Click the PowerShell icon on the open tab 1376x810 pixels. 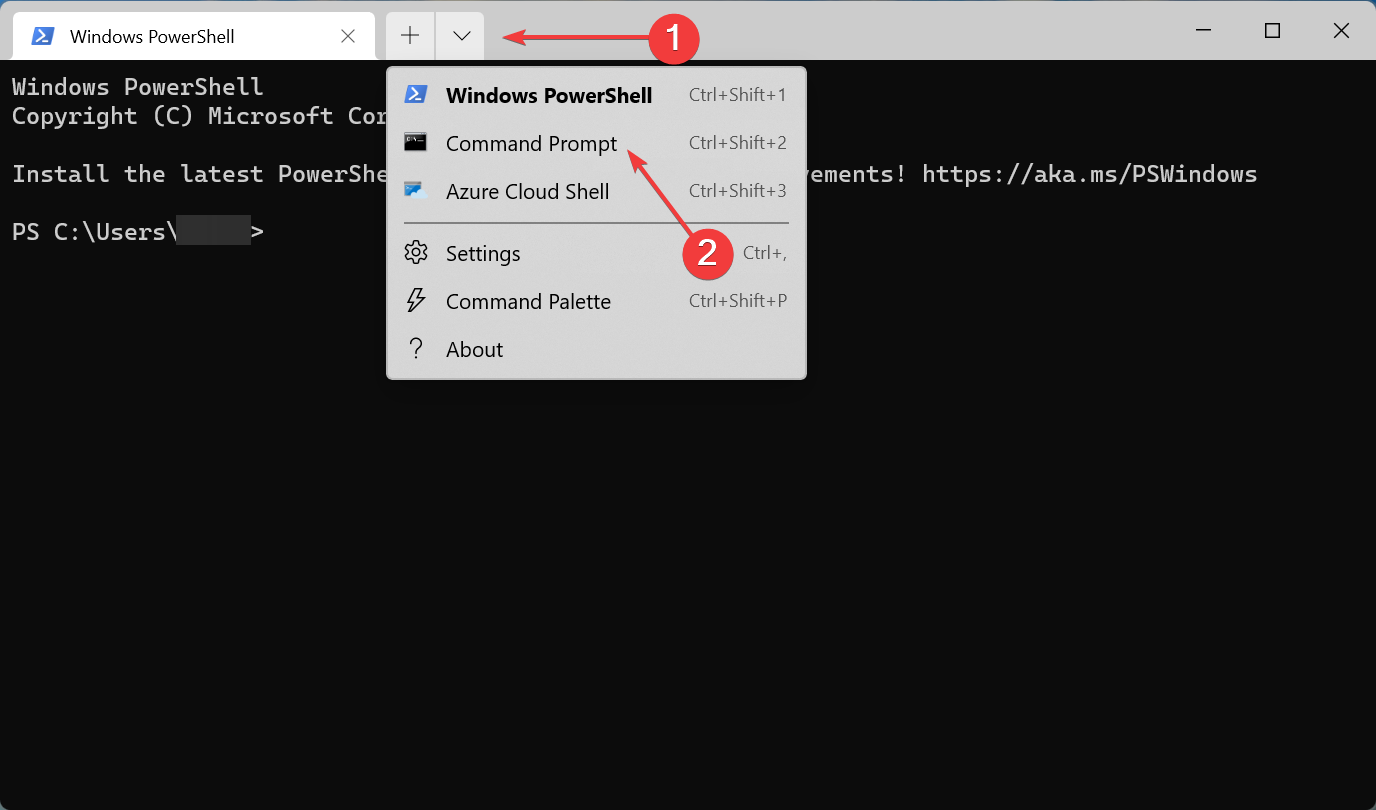pos(41,36)
